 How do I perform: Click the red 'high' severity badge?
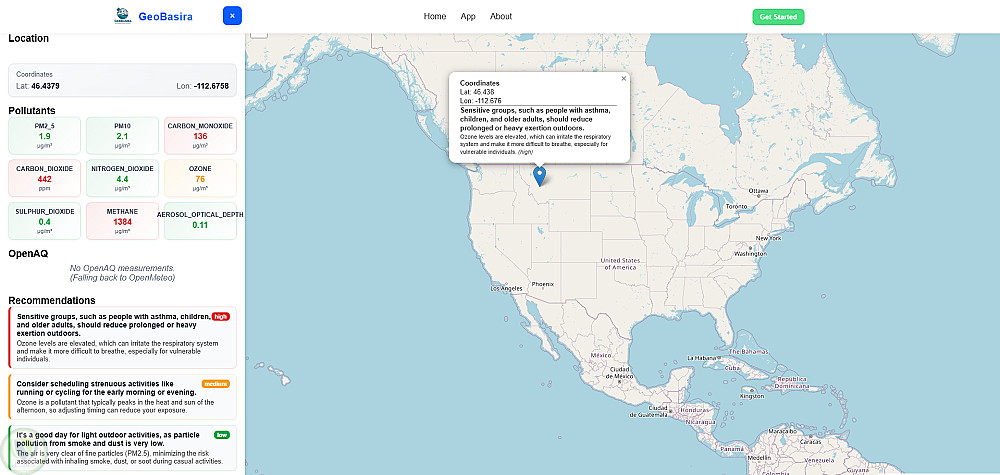[221, 316]
